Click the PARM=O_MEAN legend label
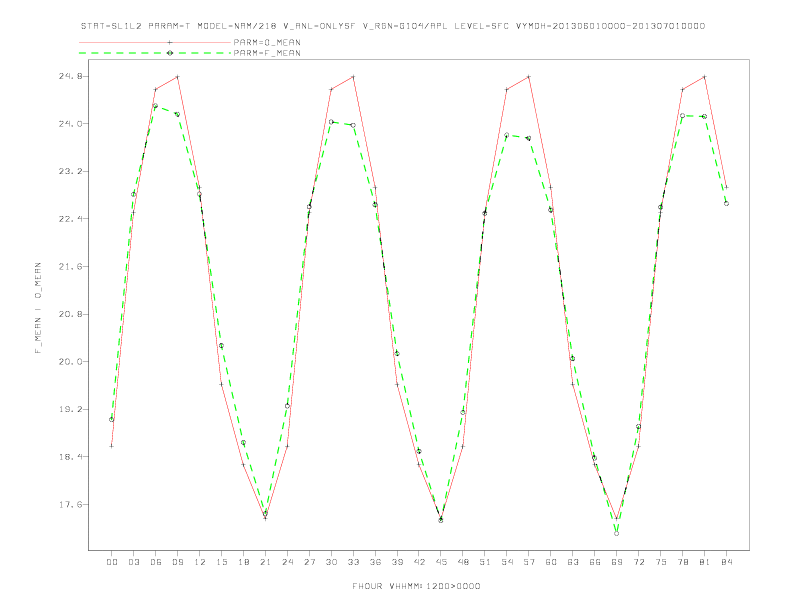The height and width of the screenshot is (612, 792). coord(267,42)
